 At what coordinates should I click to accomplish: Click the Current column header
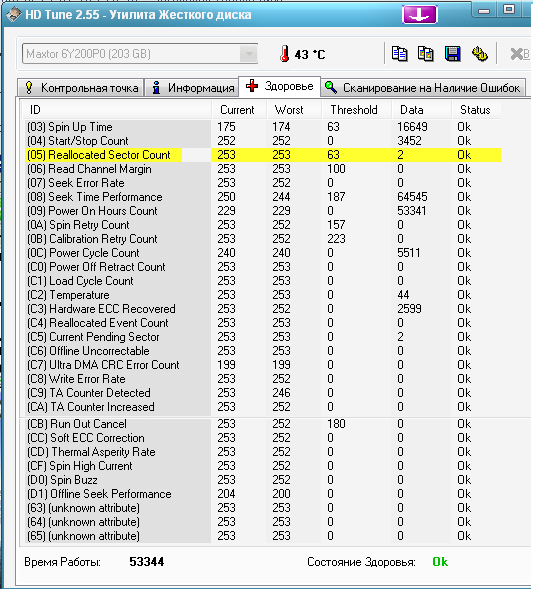[239, 110]
